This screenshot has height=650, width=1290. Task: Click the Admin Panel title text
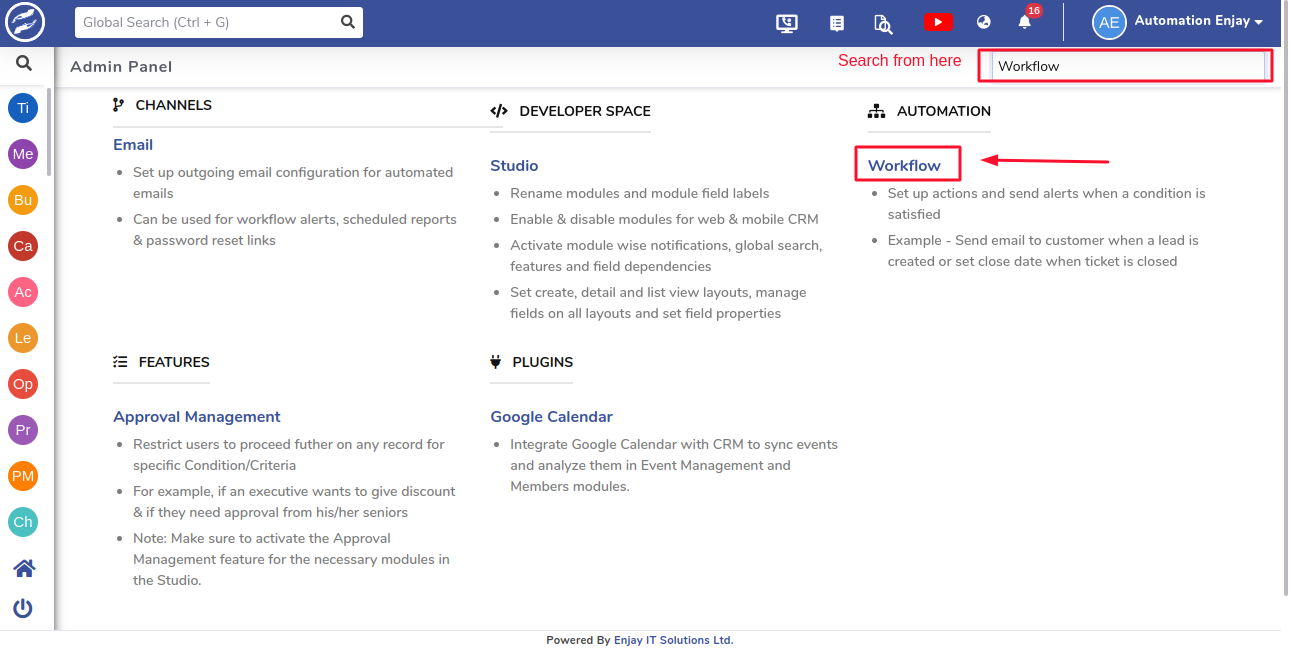(x=121, y=67)
